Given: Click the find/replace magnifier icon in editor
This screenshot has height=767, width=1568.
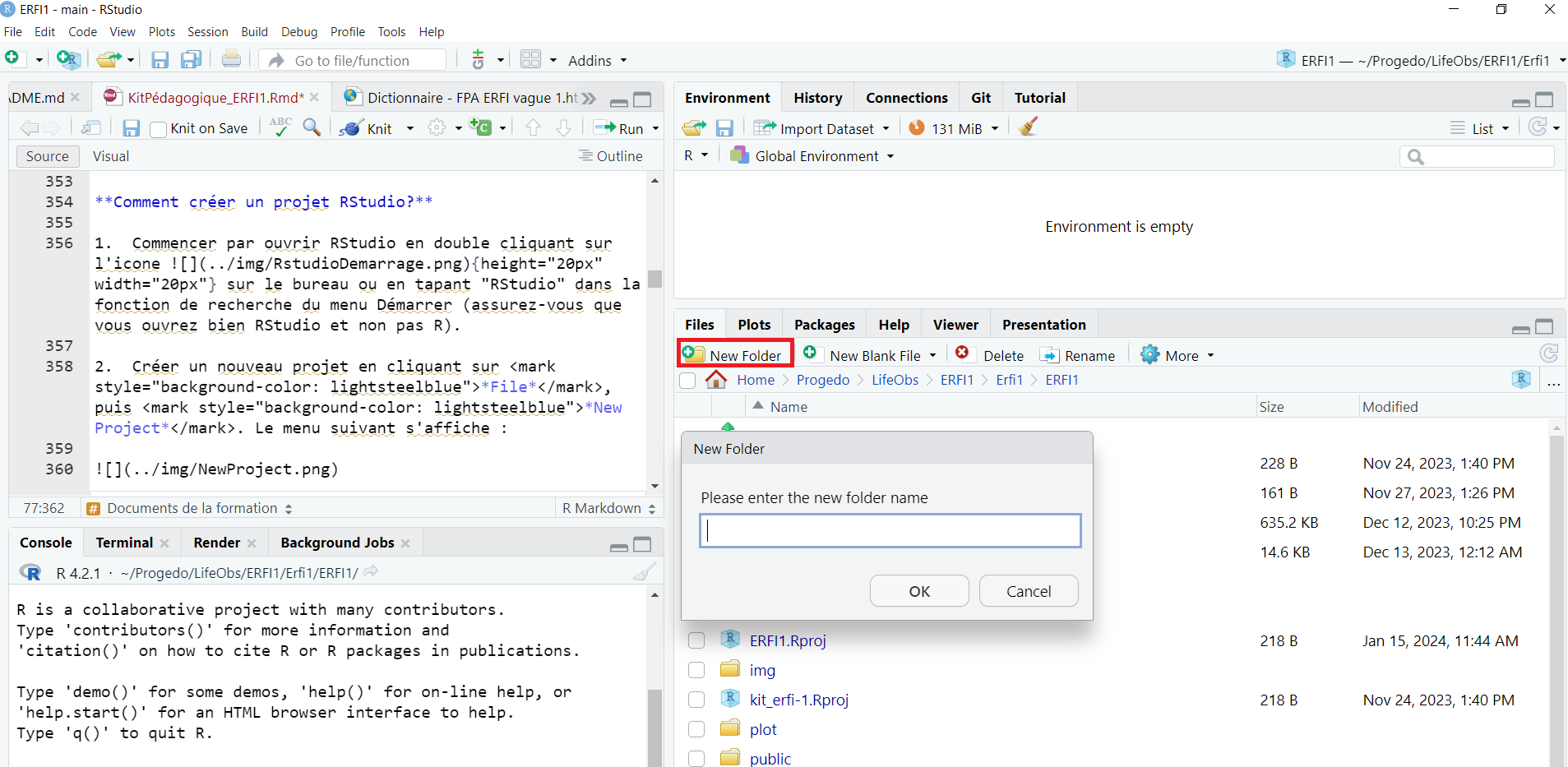Looking at the screenshot, I should 312,127.
